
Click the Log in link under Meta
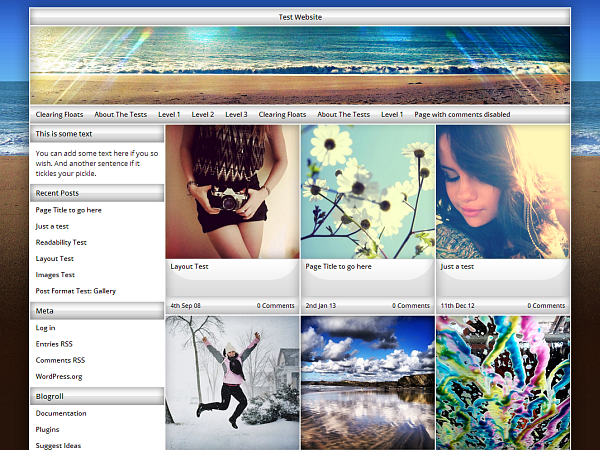tap(46, 328)
